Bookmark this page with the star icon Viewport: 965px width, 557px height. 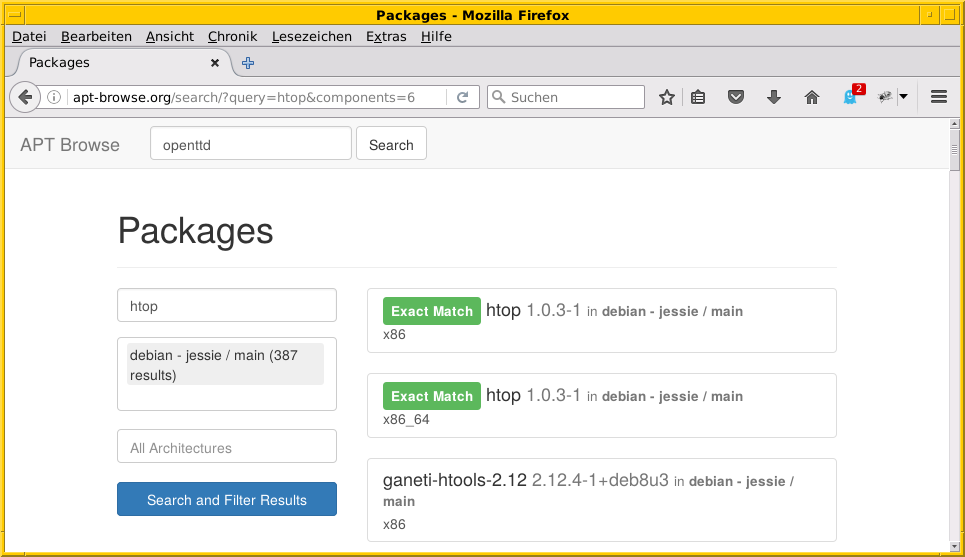[x=667, y=97]
